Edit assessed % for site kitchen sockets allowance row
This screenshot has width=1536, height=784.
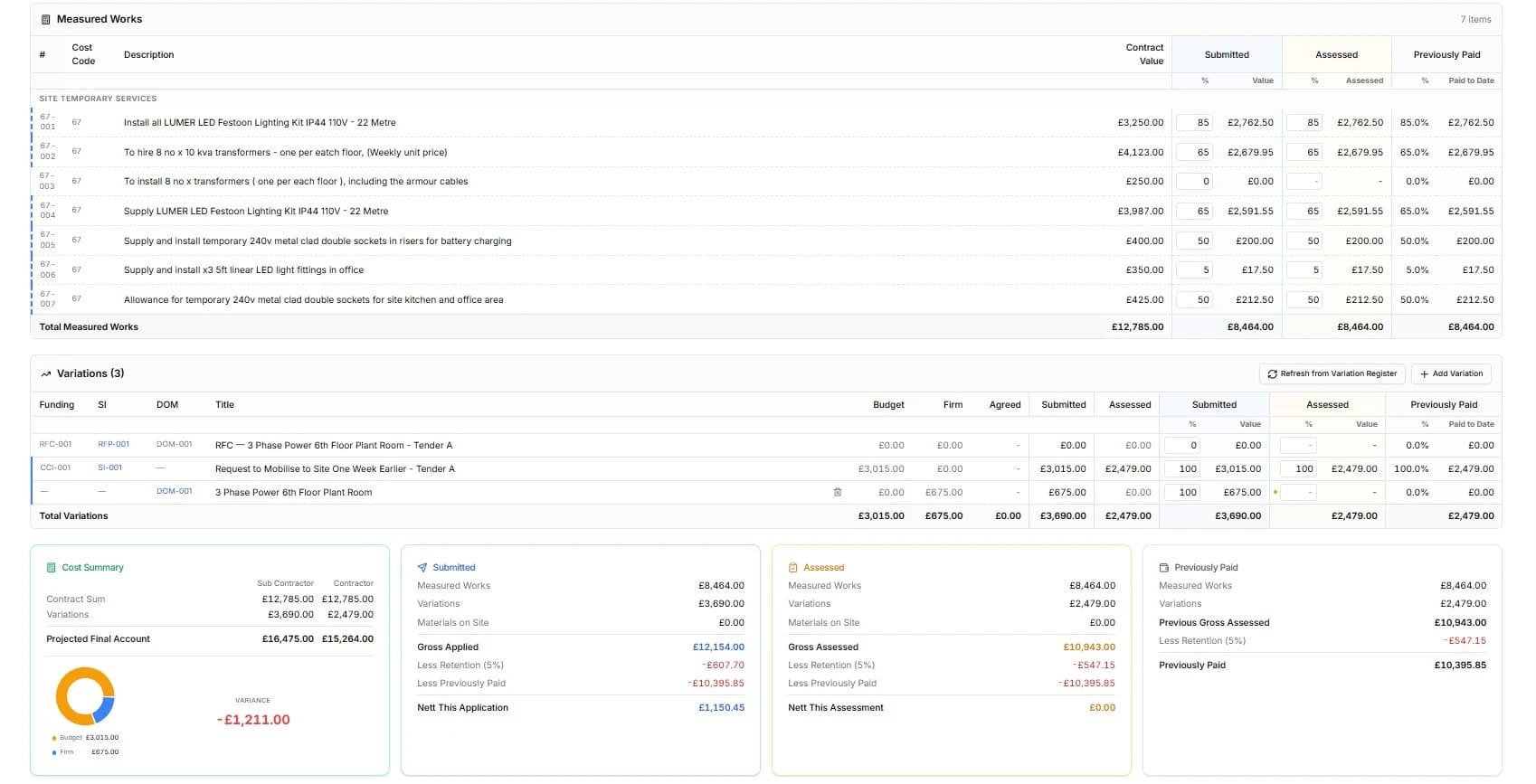(1304, 299)
